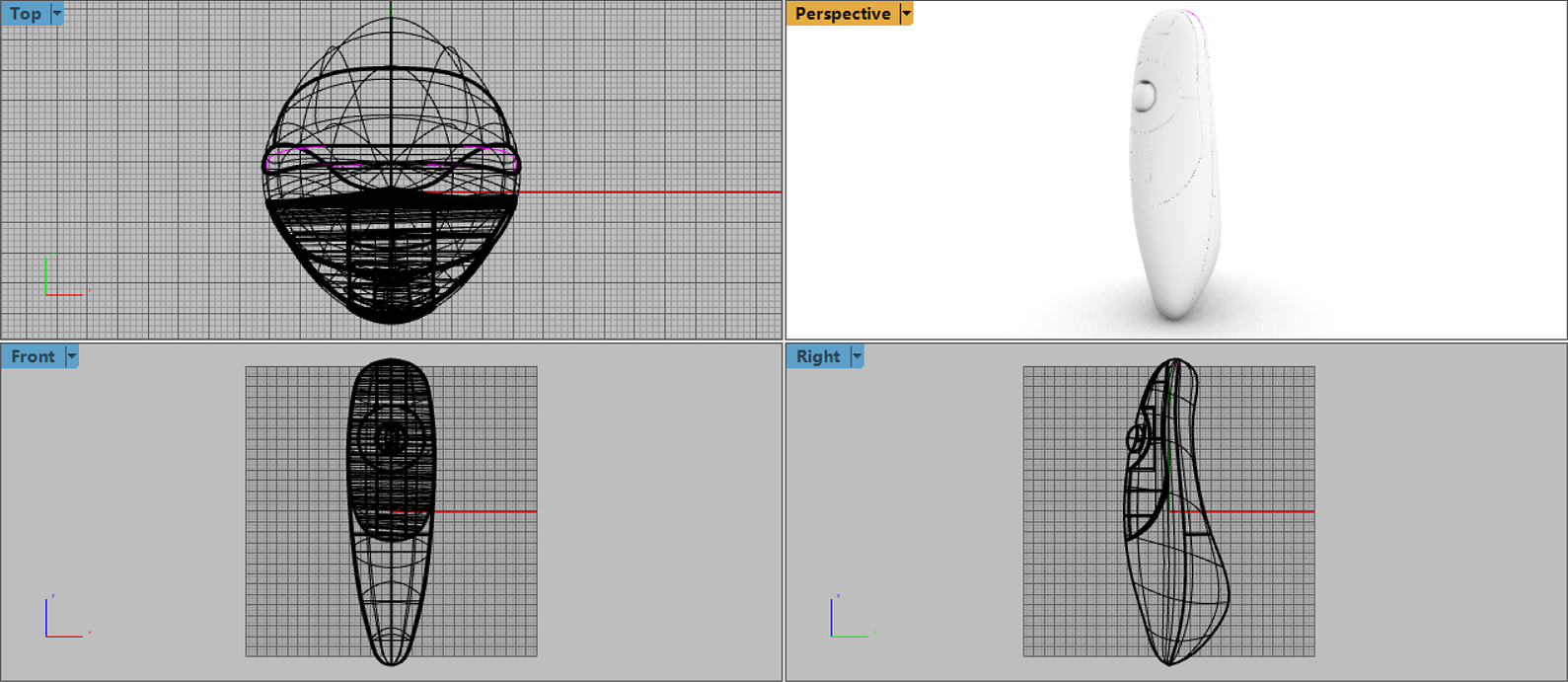
Task: Open the Perspective viewport dropdown arrow
Action: click(x=907, y=14)
